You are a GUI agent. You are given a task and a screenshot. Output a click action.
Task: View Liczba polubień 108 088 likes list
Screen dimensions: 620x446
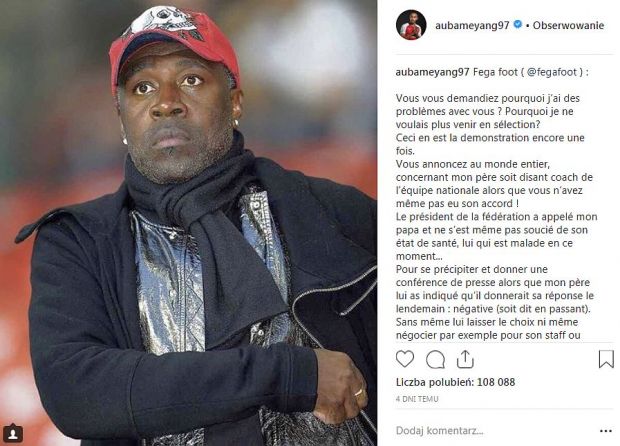click(x=456, y=382)
